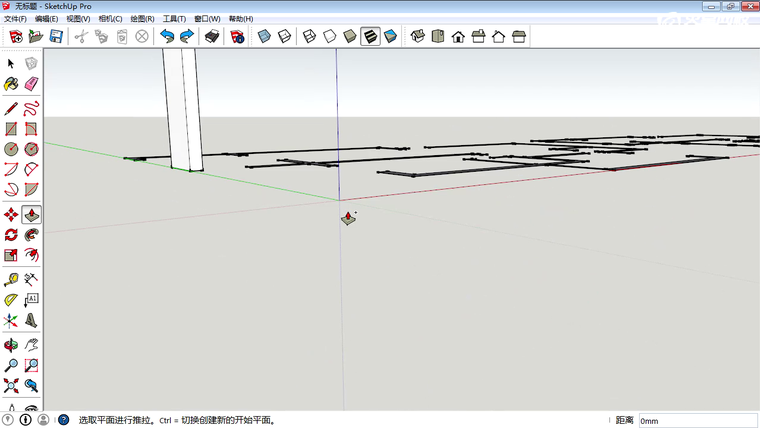Expand the 窗口(W) menu
Image resolution: width=760 pixels, height=428 pixels.
(208, 19)
